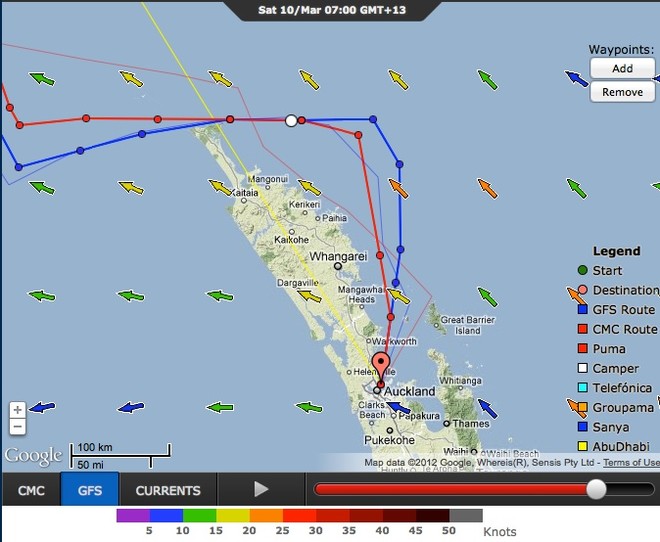The image size is (660, 542).
Task: Click the gray 50-knot color scale segment
Action: click(466, 515)
